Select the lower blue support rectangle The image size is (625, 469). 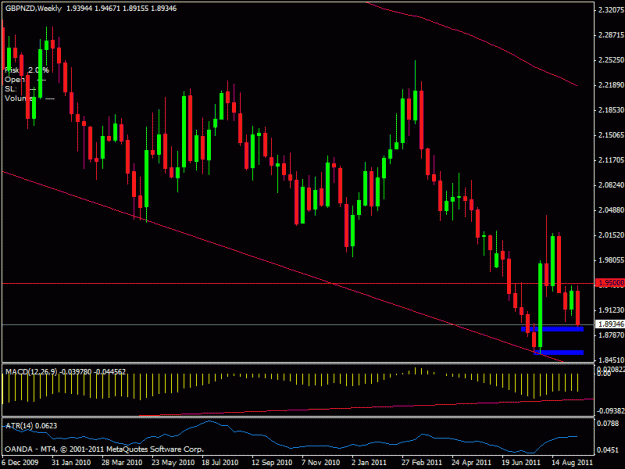[558, 353]
